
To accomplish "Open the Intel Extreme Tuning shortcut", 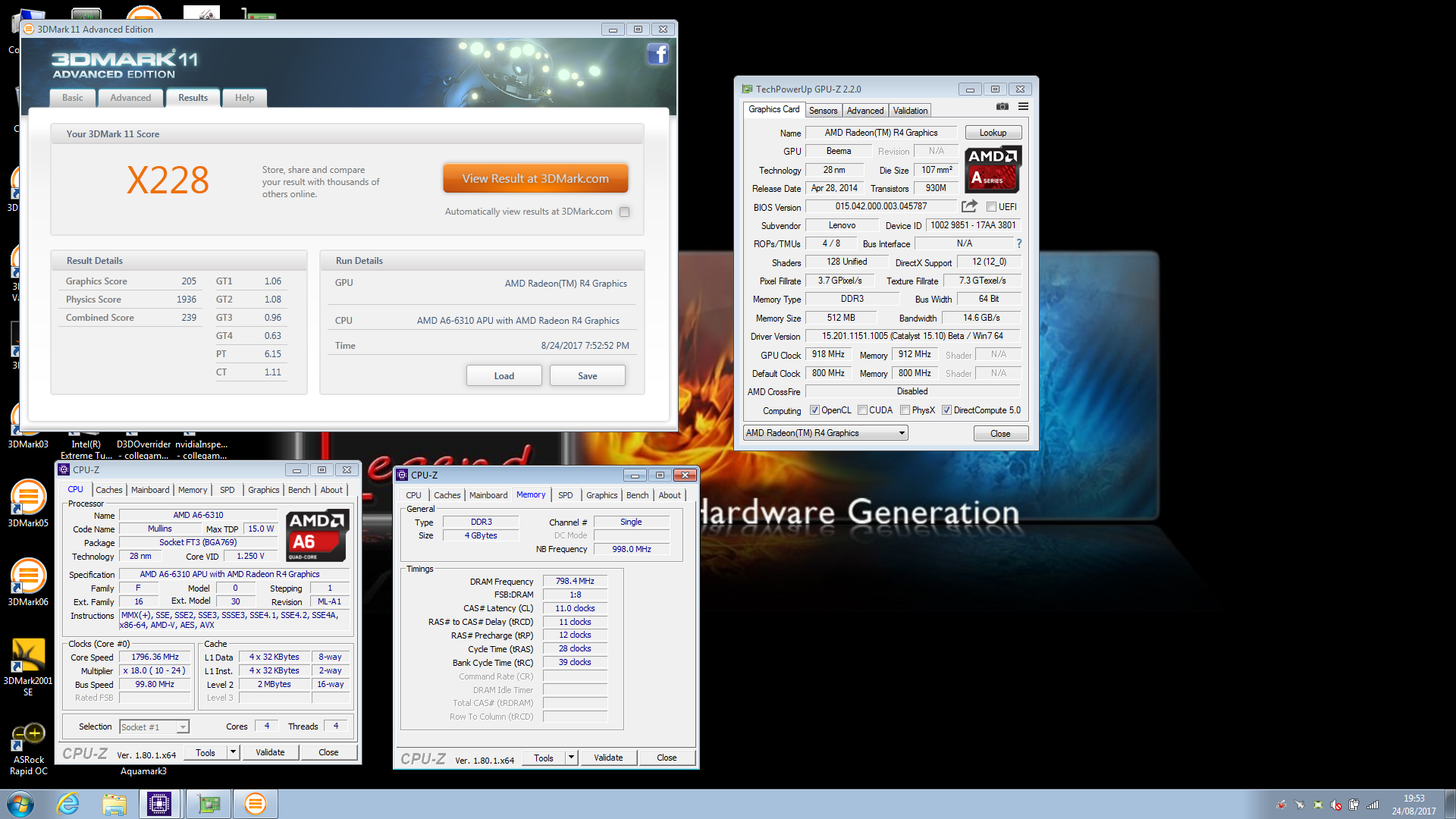I will pos(86,450).
